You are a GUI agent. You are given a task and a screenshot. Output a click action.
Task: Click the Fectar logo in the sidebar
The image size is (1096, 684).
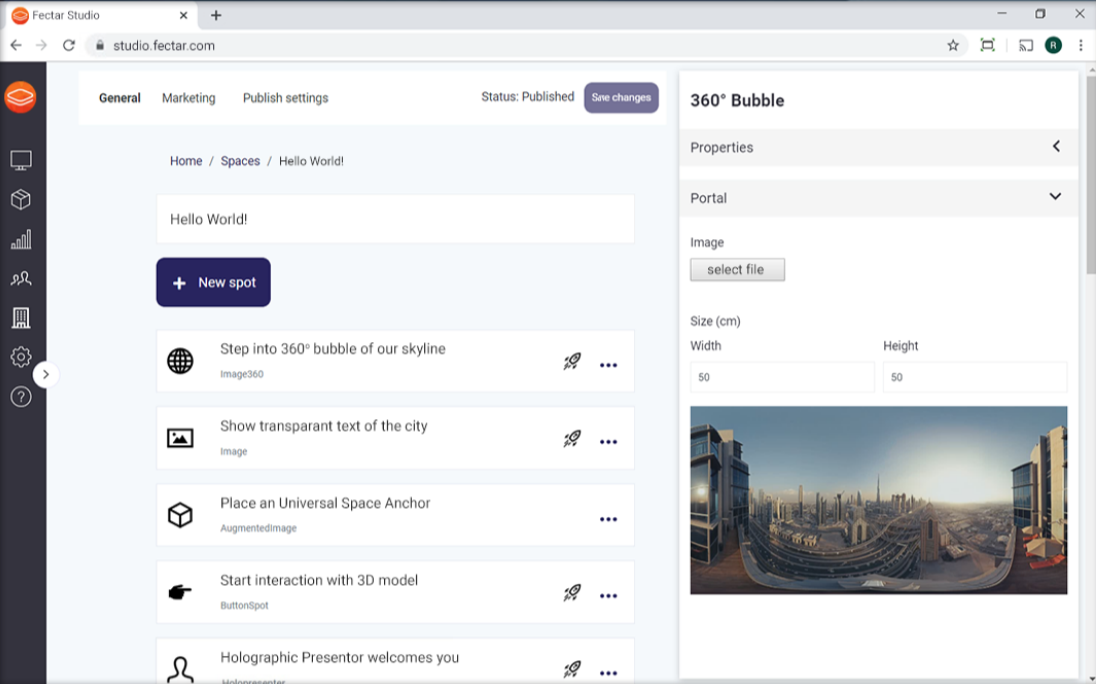click(x=20, y=97)
